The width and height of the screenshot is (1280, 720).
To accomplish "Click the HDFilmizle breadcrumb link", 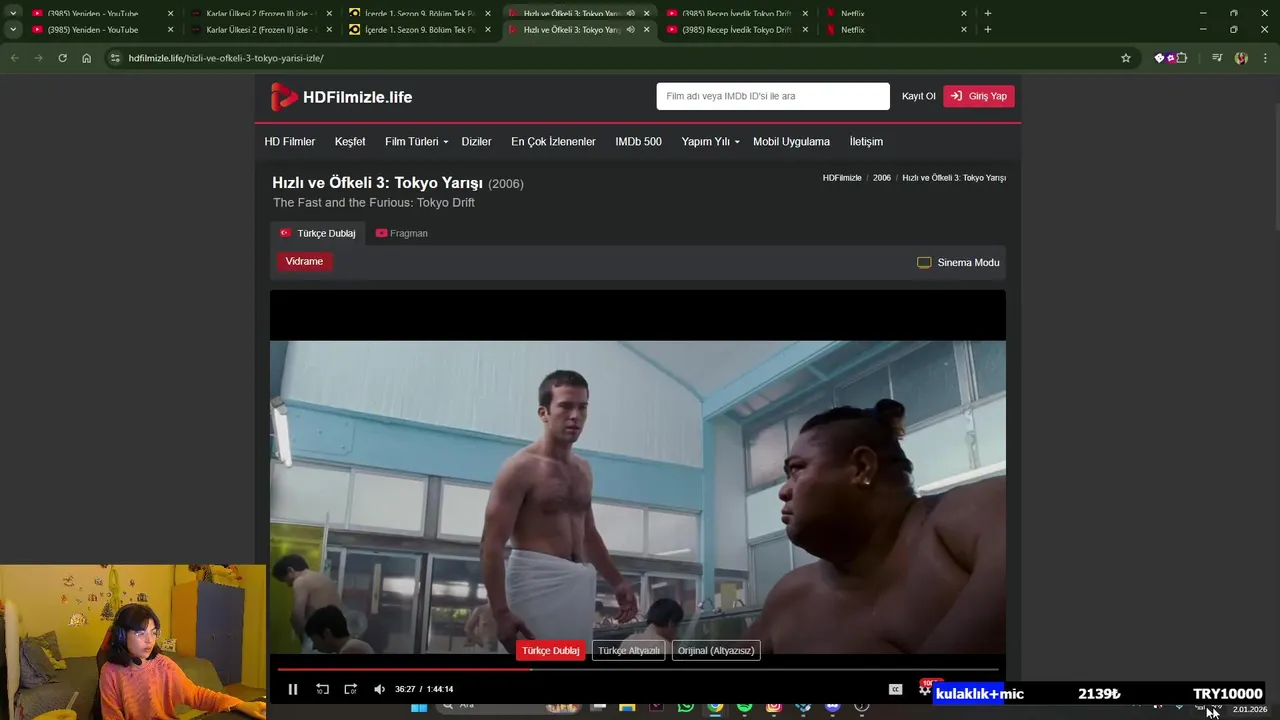I will 842,178.
